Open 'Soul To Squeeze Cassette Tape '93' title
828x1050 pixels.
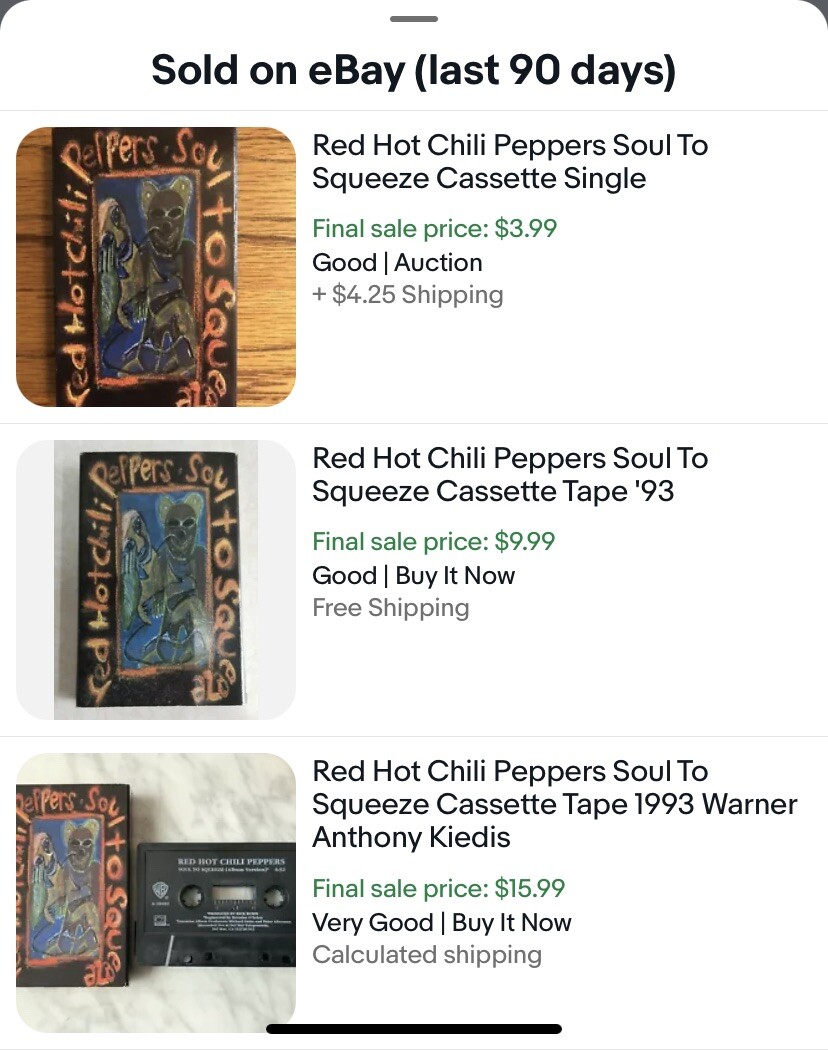point(510,475)
